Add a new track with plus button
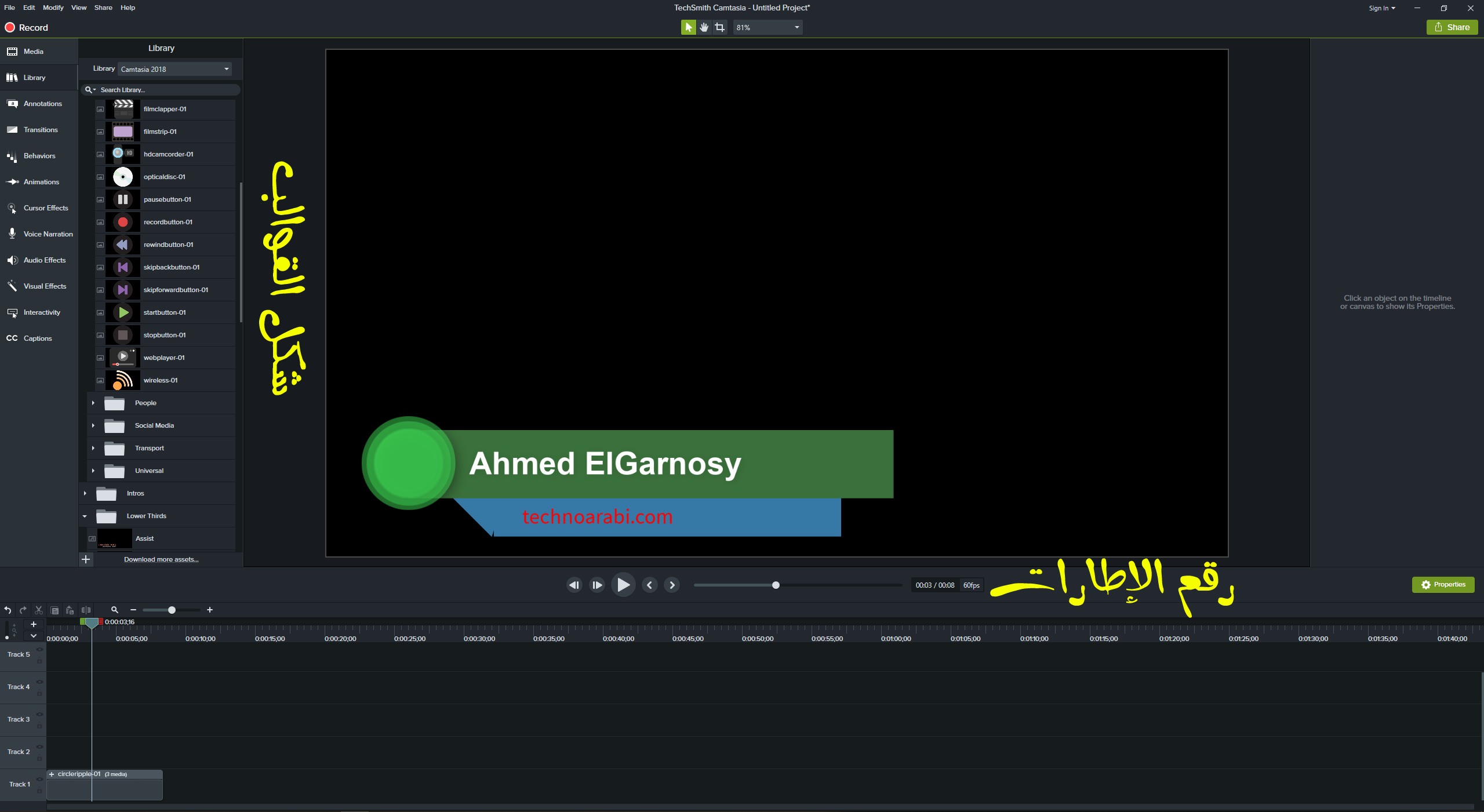Image resolution: width=1484 pixels, height=812 pixels. pyautogui.click(x=34, y=624)
